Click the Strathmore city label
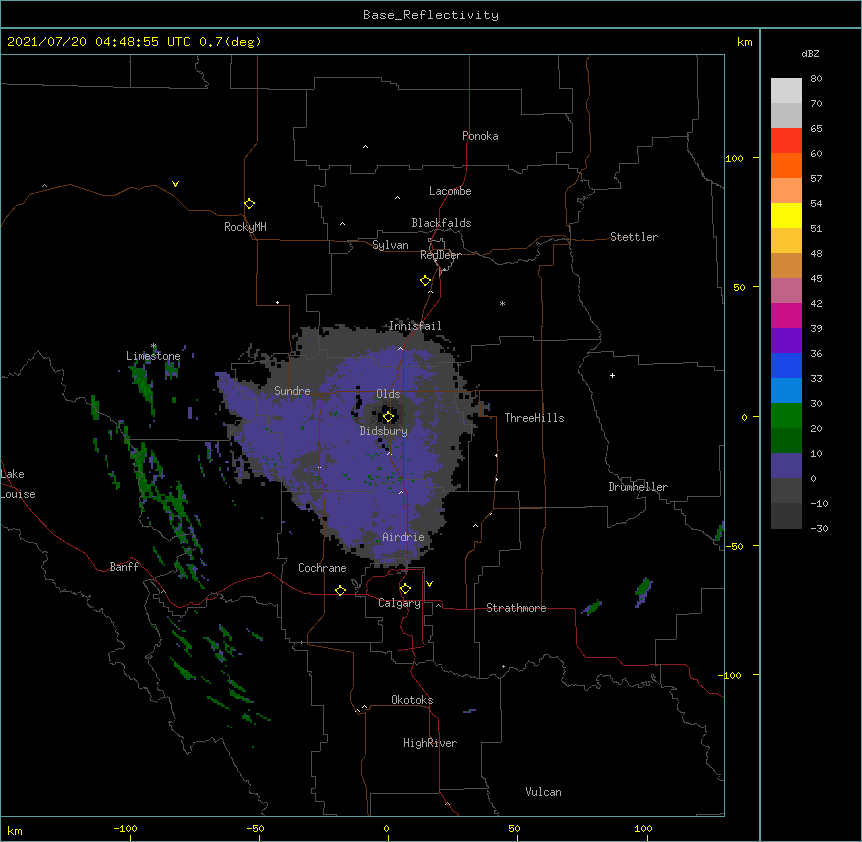This screenshot has height=842, width=862. pyautogui.click(x=516, y=608)
